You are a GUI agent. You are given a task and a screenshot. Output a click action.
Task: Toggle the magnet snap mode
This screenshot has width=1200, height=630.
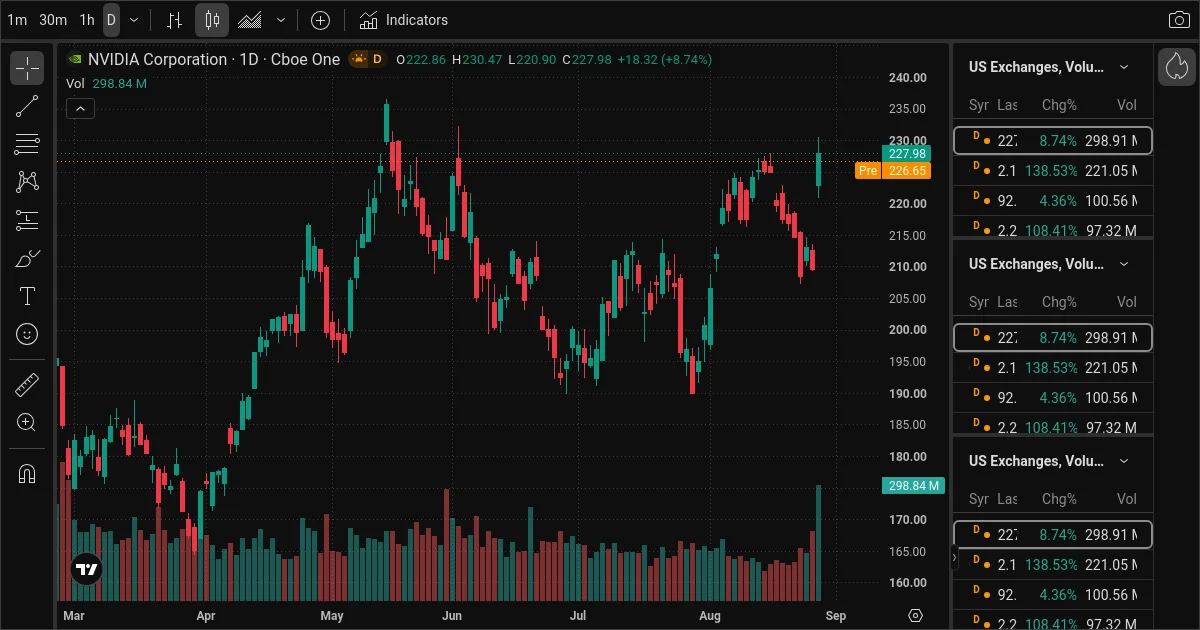point(27,473)
